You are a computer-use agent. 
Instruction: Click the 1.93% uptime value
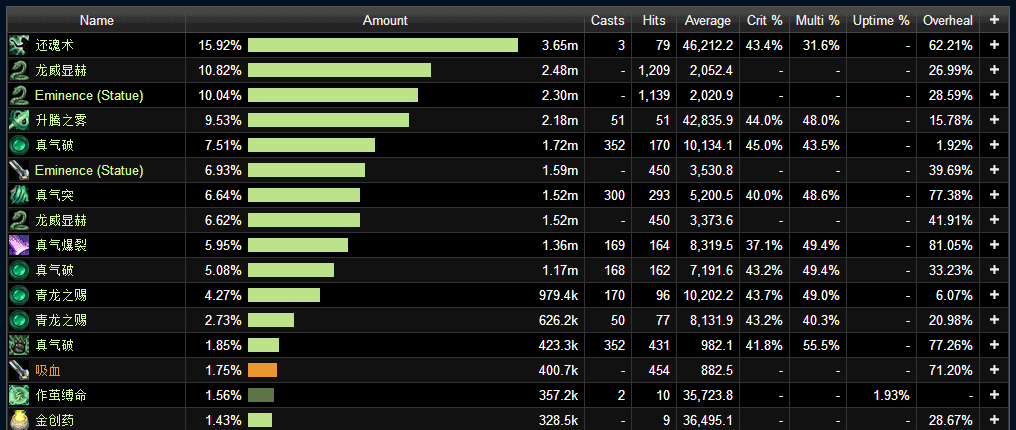tap(892, 396)
